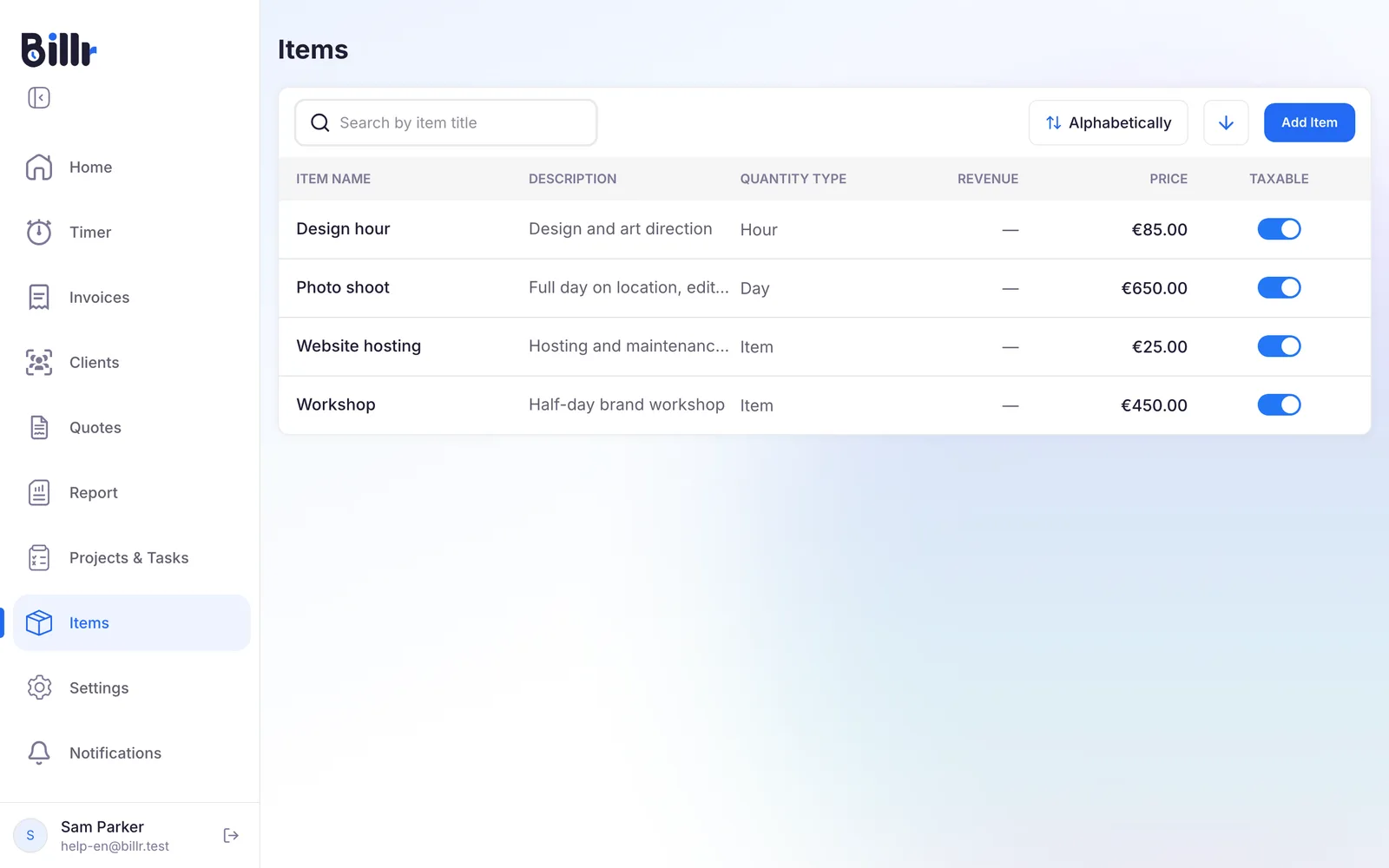Image resolution: width=1389 pixels, height=868 pixels.
Task: Click the Items box icon
Action: [39, 622]
